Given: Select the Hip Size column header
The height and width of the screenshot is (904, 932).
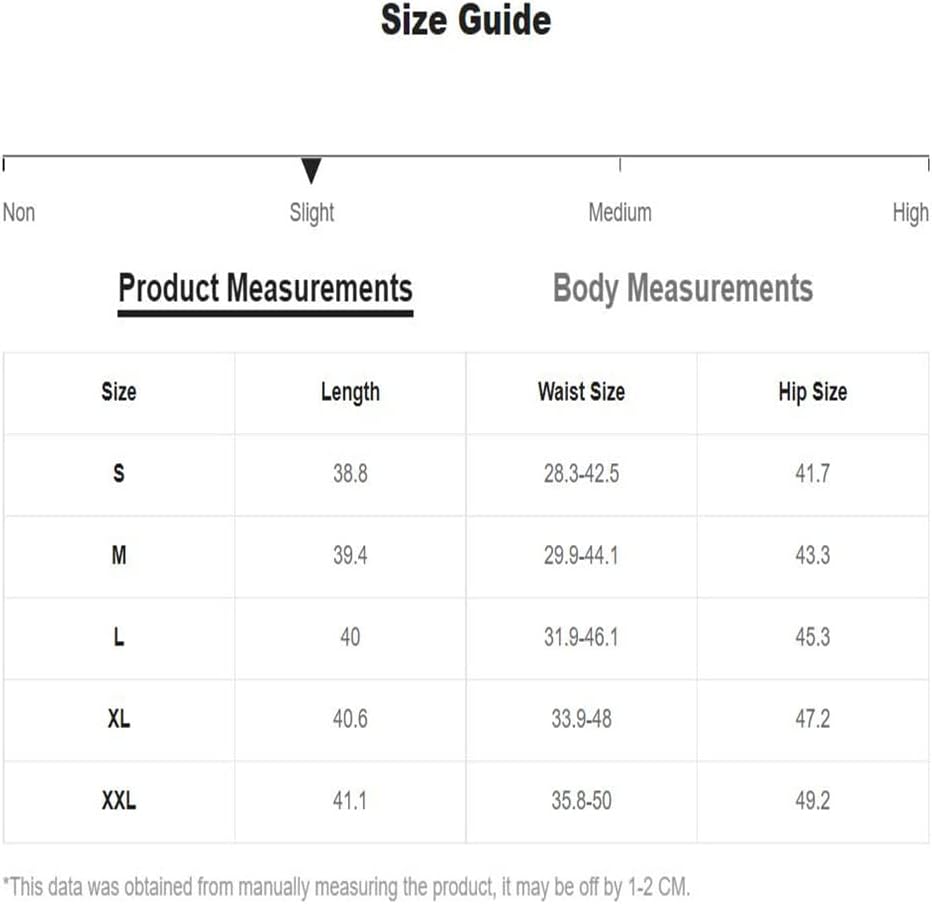Looking at the screenshot, I should coord(813,393).
